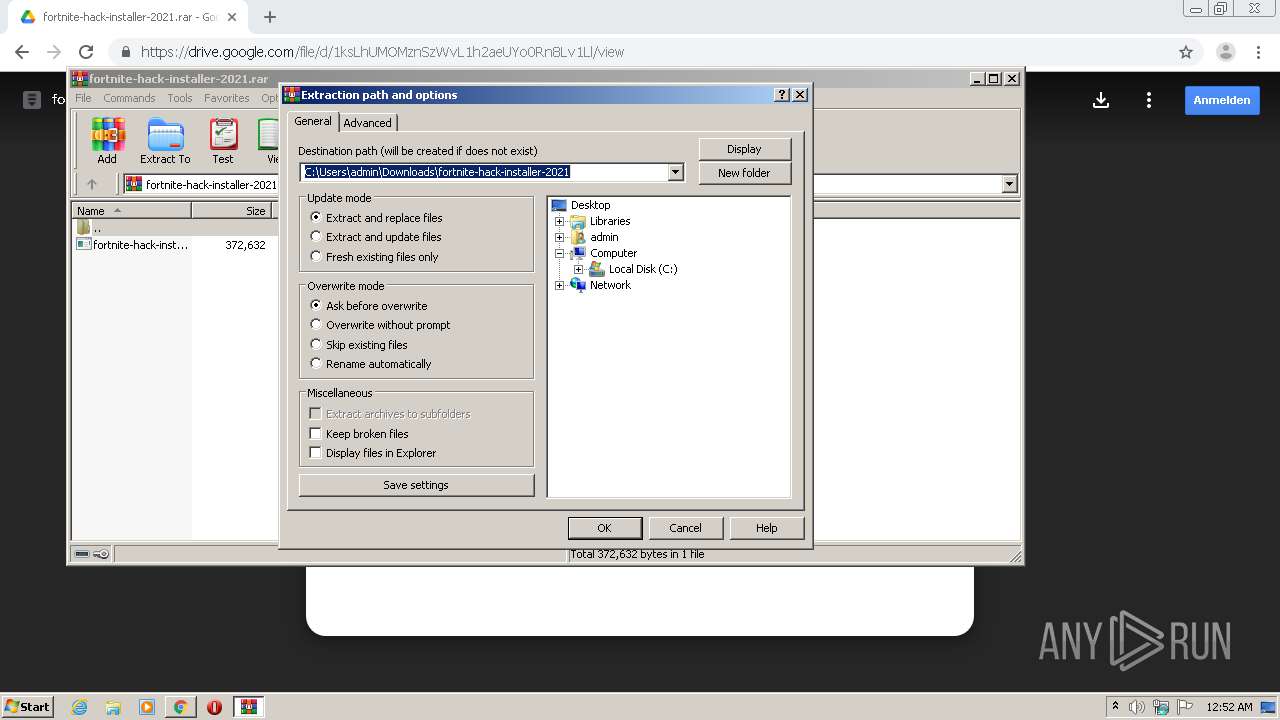
Task: Select Extract and replace files
Action: (316, 217)
